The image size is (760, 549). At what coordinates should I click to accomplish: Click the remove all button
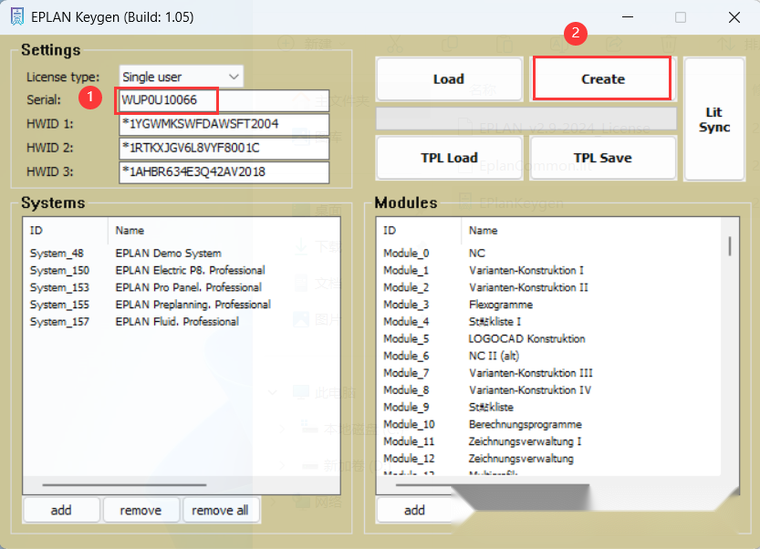click(x=220, y=510)
